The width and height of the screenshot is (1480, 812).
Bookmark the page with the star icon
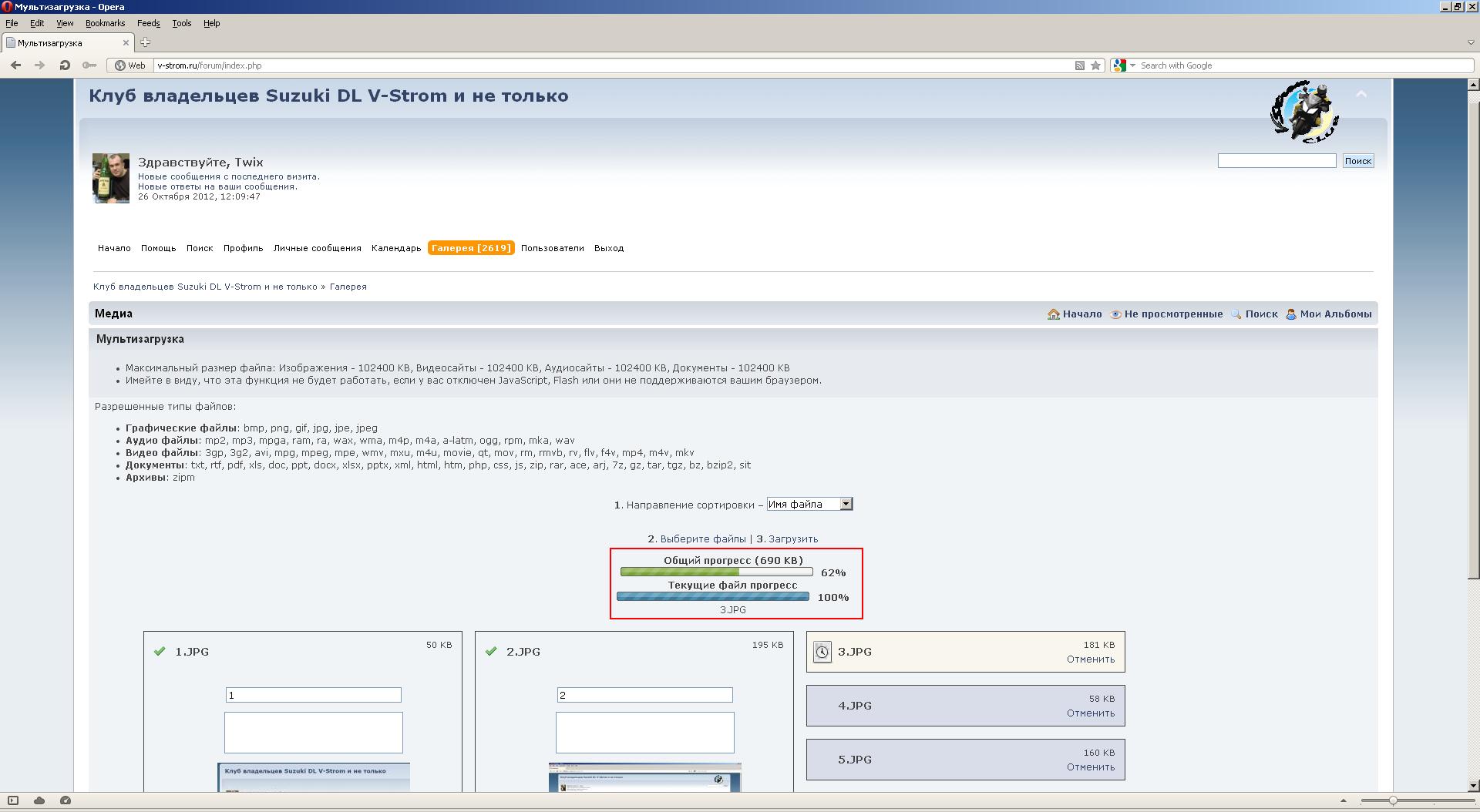pos(1095,65)
